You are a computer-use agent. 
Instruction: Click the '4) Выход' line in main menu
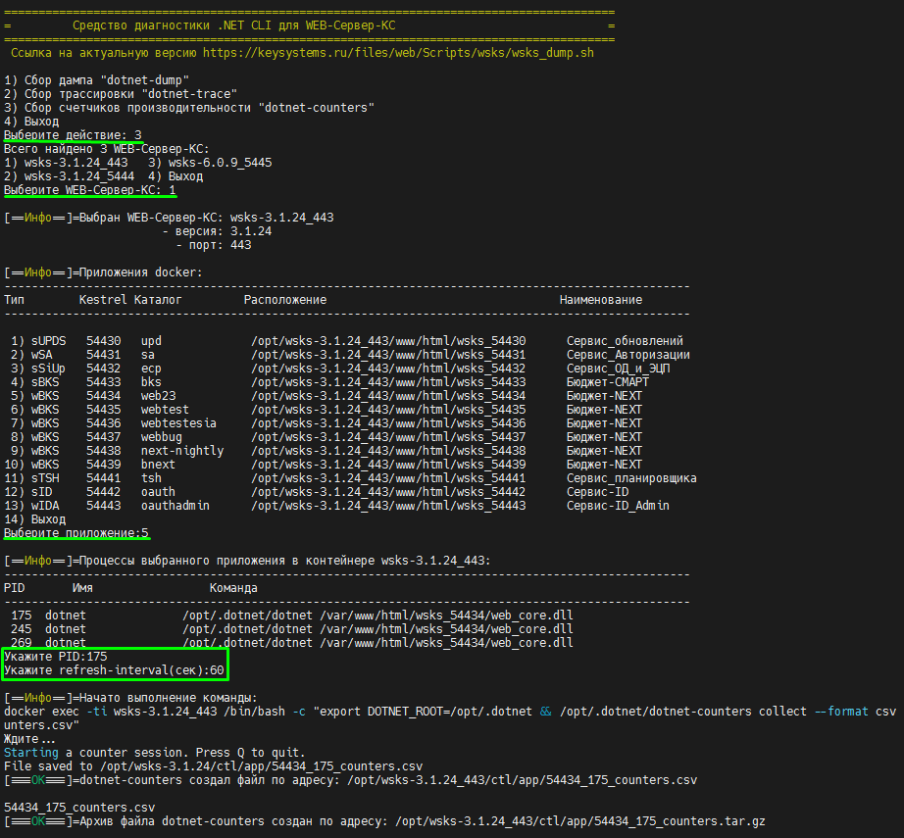tap(32, 122)
